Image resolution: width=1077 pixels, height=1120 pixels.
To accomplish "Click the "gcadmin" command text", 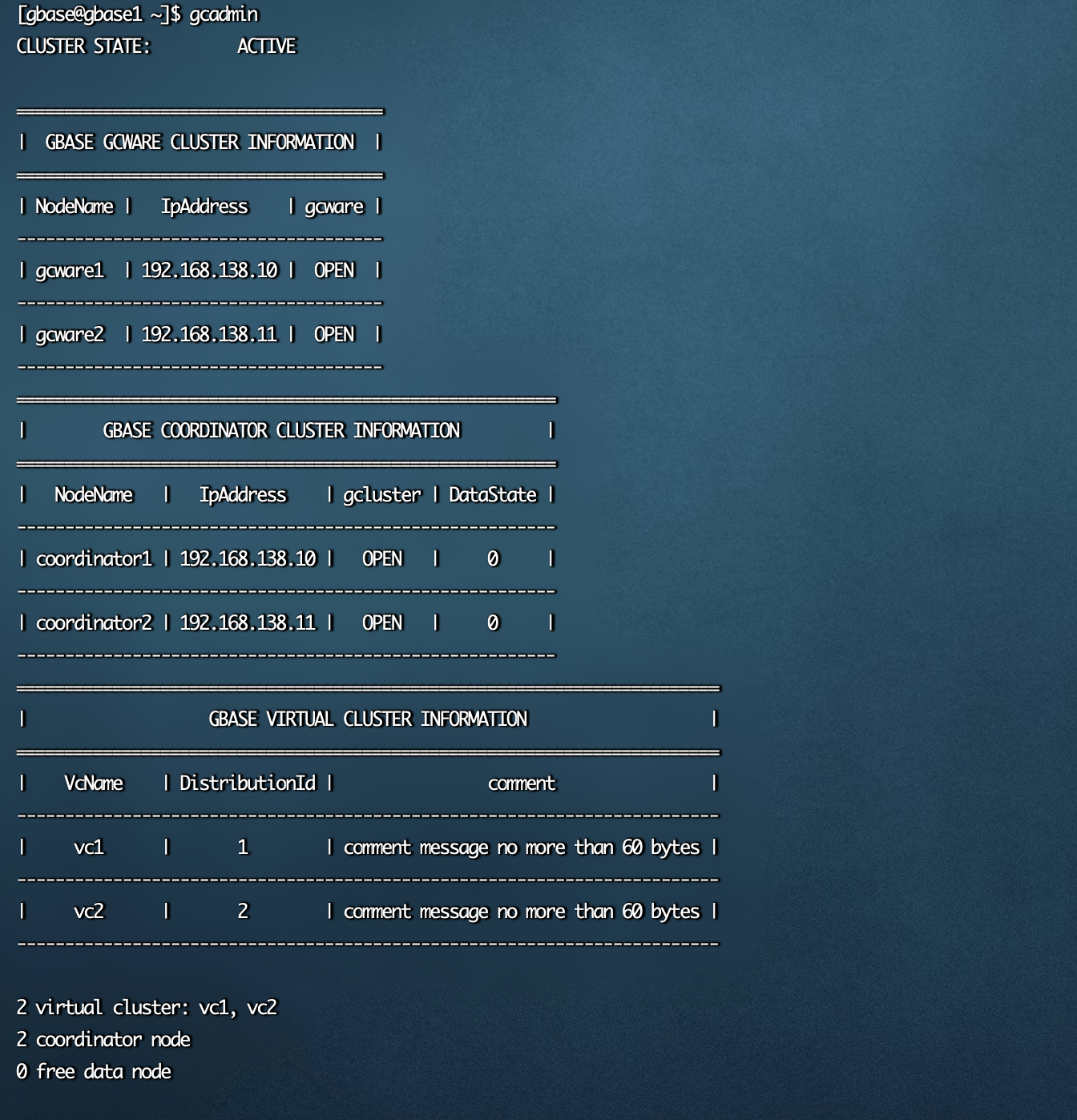I will (x=224, y=15).
